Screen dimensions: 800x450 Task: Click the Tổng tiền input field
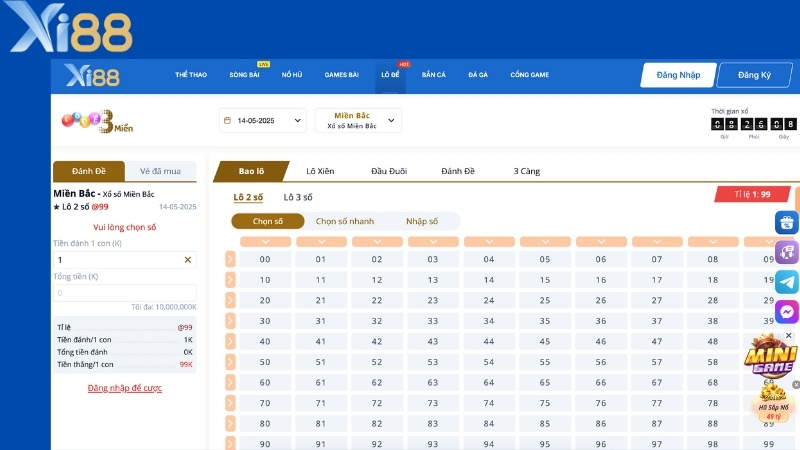[124, 293]
